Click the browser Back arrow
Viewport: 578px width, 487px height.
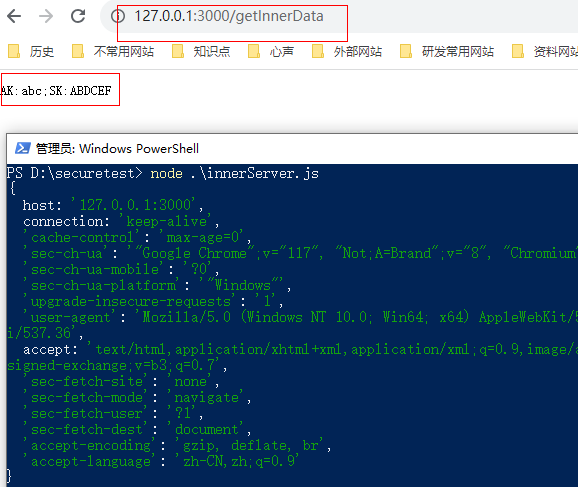(x=14, y=16)
